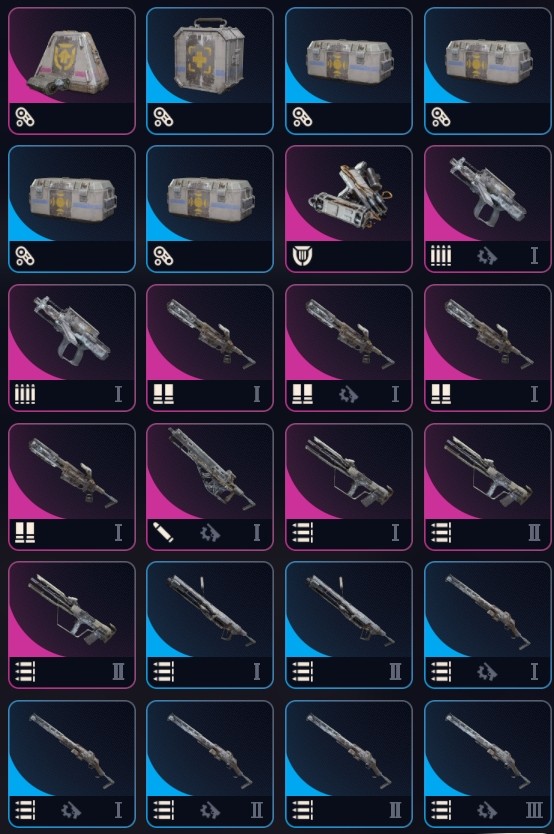This screenshot has height=834, width=554.
Task: Select the blue long rifle marked tier III
Action: click(x=488, y=764)
